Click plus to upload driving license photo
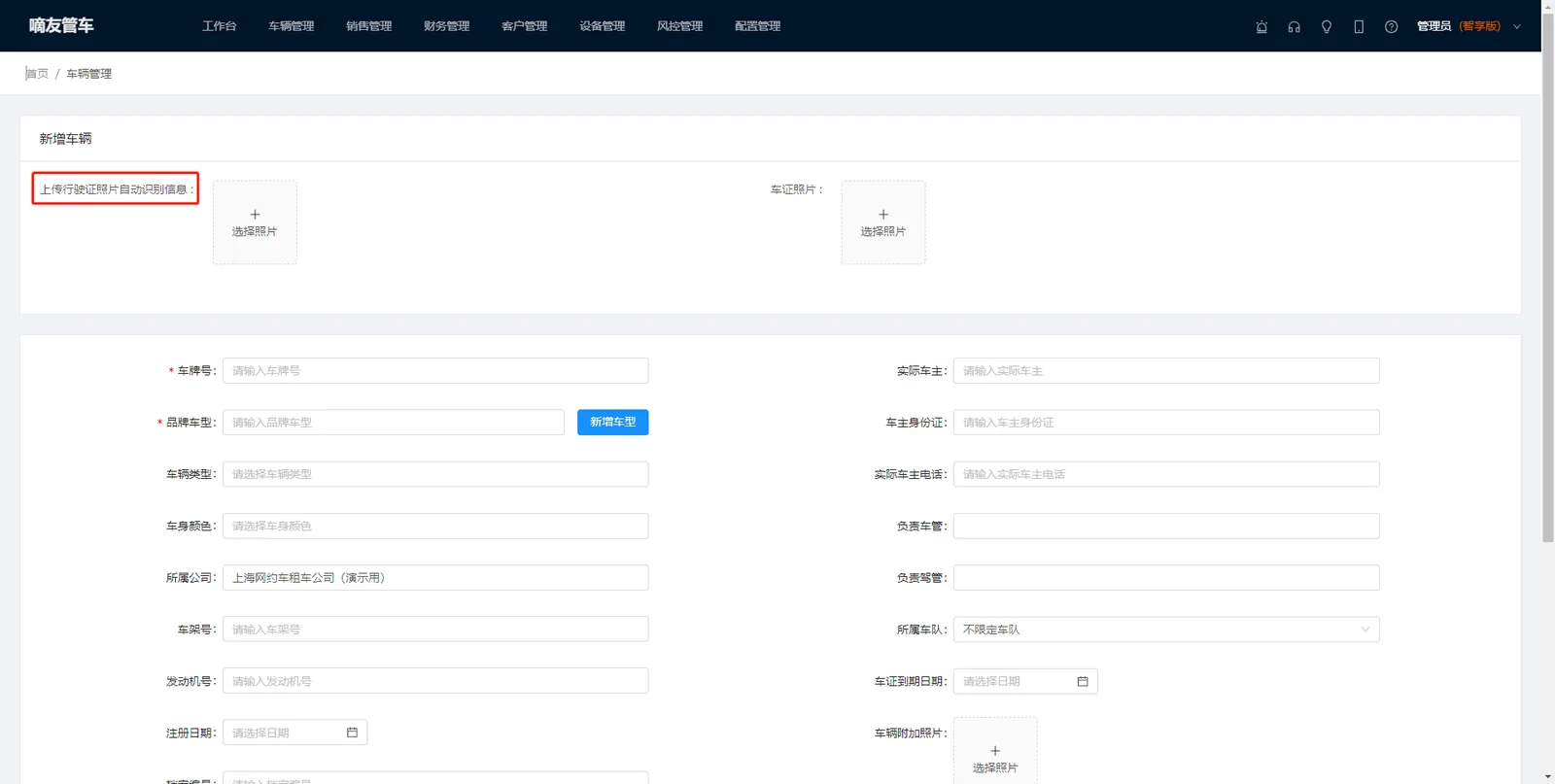This screenshot has height=784, width=1555. tap(255, 222)
